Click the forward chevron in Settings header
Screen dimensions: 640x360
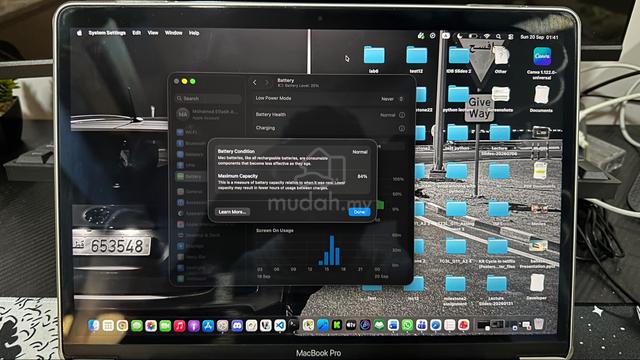point(267,82)
